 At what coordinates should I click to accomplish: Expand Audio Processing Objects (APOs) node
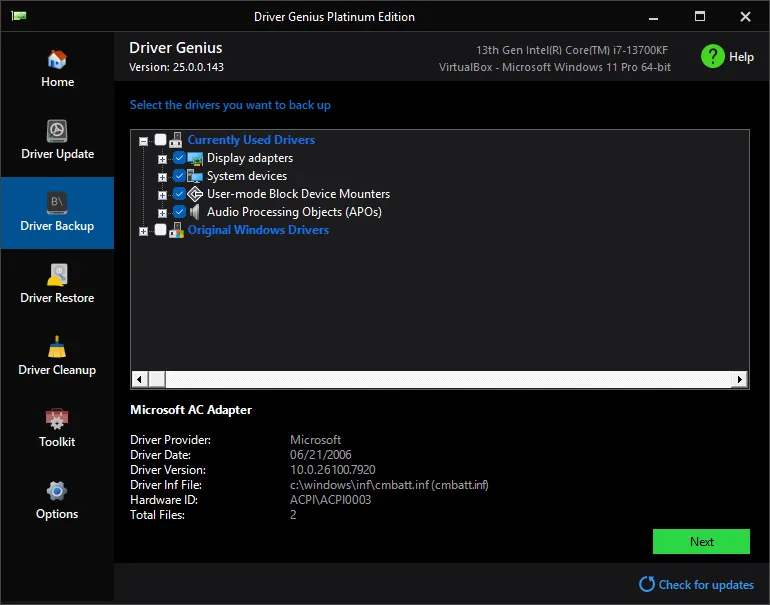162,213
